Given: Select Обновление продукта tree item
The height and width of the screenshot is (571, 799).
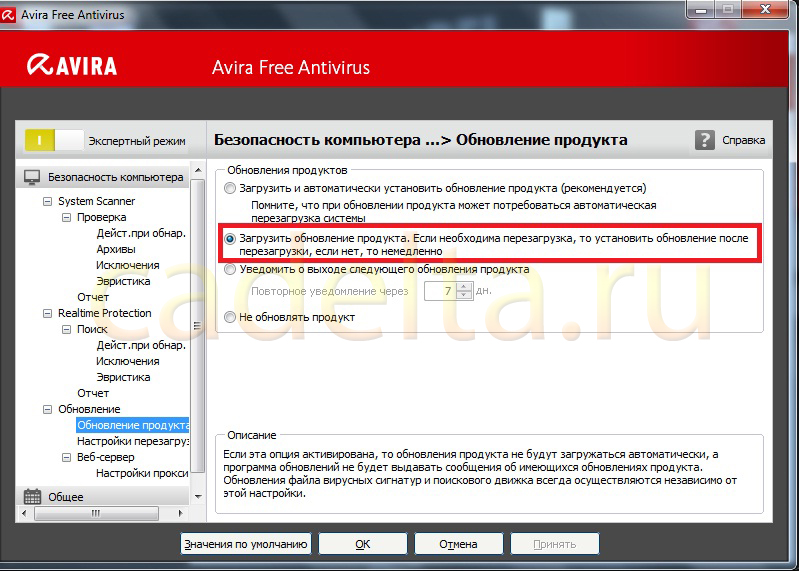Looking at the screenshot, I should [x=132, y=425].
